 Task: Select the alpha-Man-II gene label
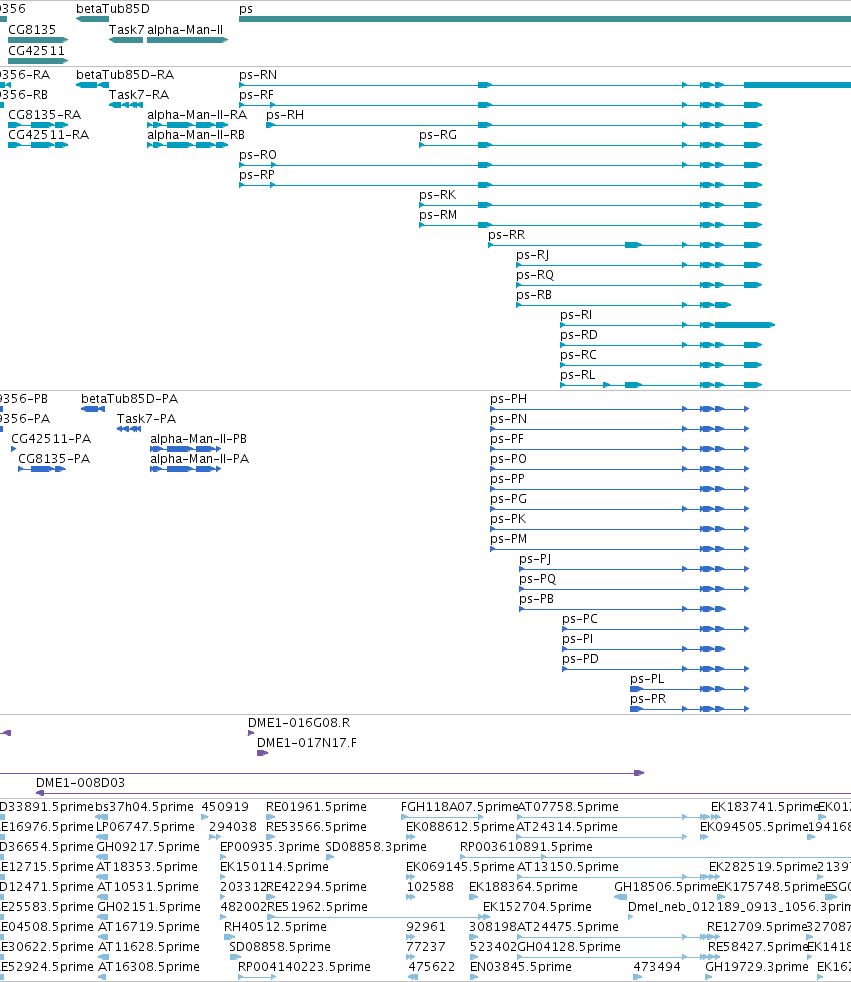point(185,29)
